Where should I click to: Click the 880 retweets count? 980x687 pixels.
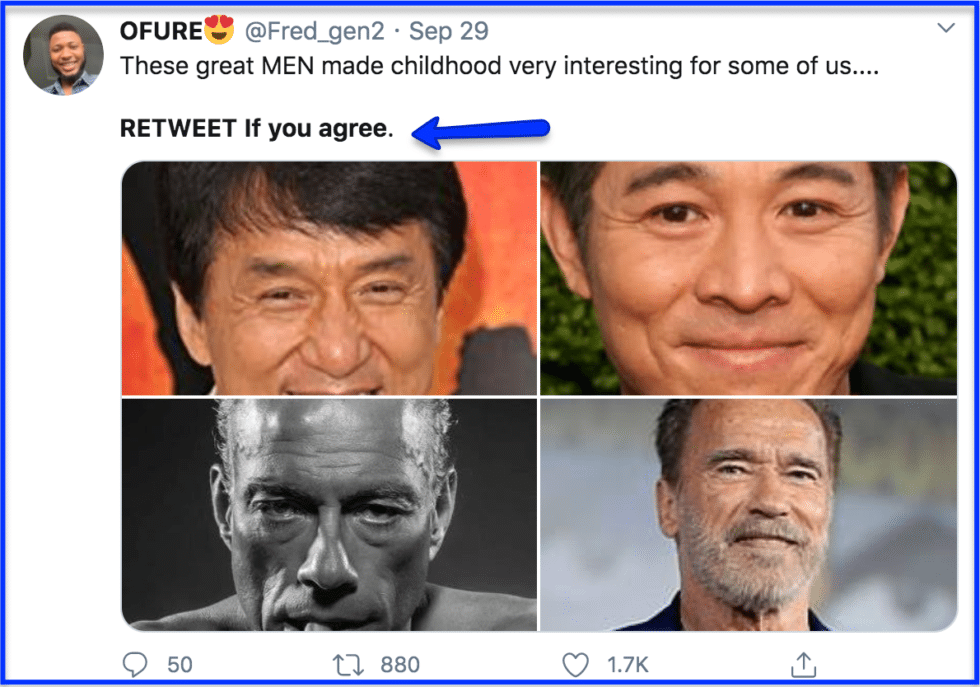(400, 664)
